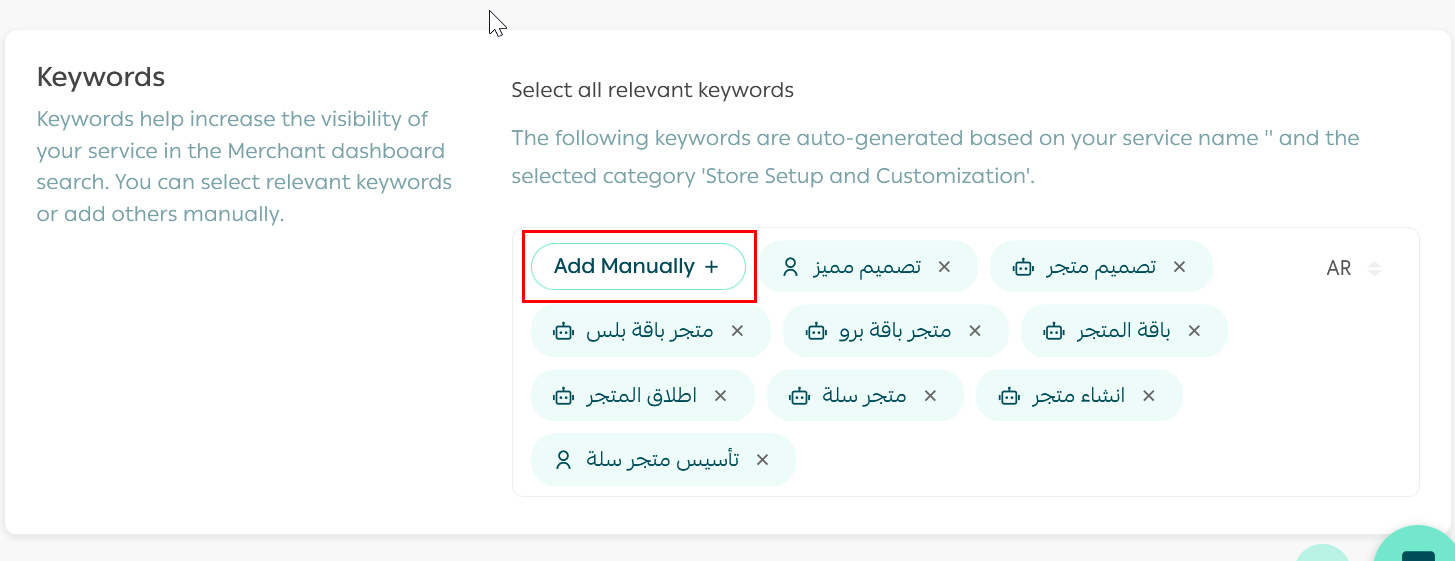The image size is (1455, 561).
Task: Remove the 'متجر باقة برو' keyword chip
Action: tap(975, 331)
